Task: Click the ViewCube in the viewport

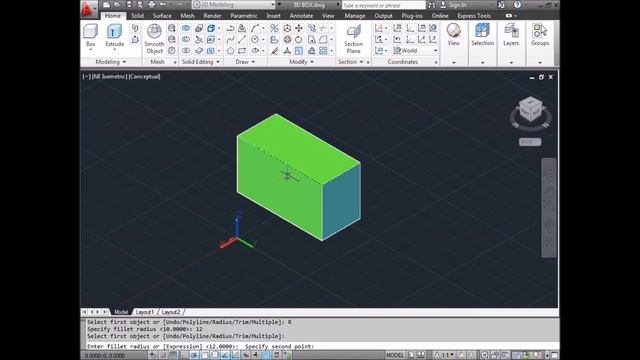Action: 530,109
